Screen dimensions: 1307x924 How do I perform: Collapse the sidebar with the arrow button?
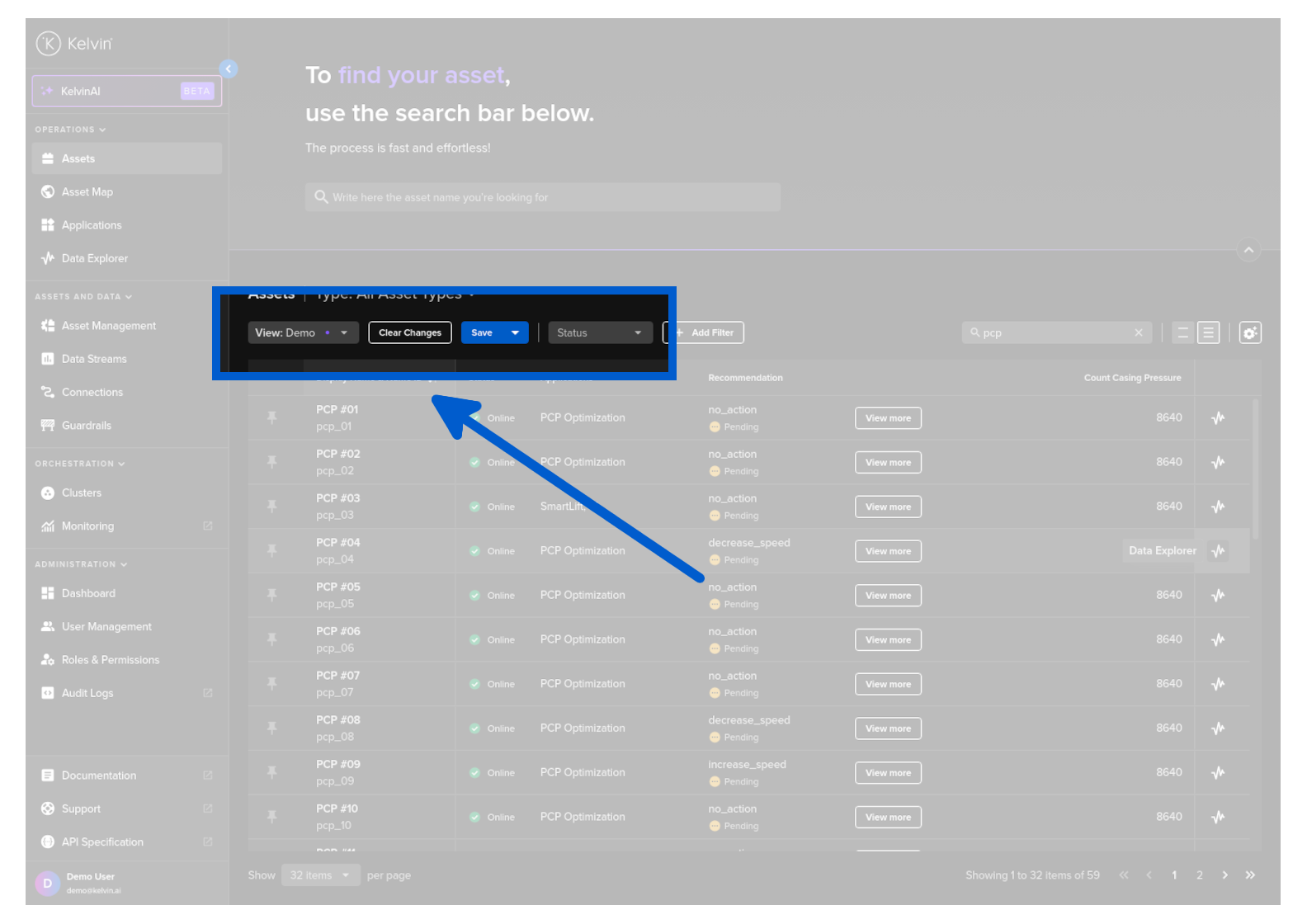click(229, 68)
